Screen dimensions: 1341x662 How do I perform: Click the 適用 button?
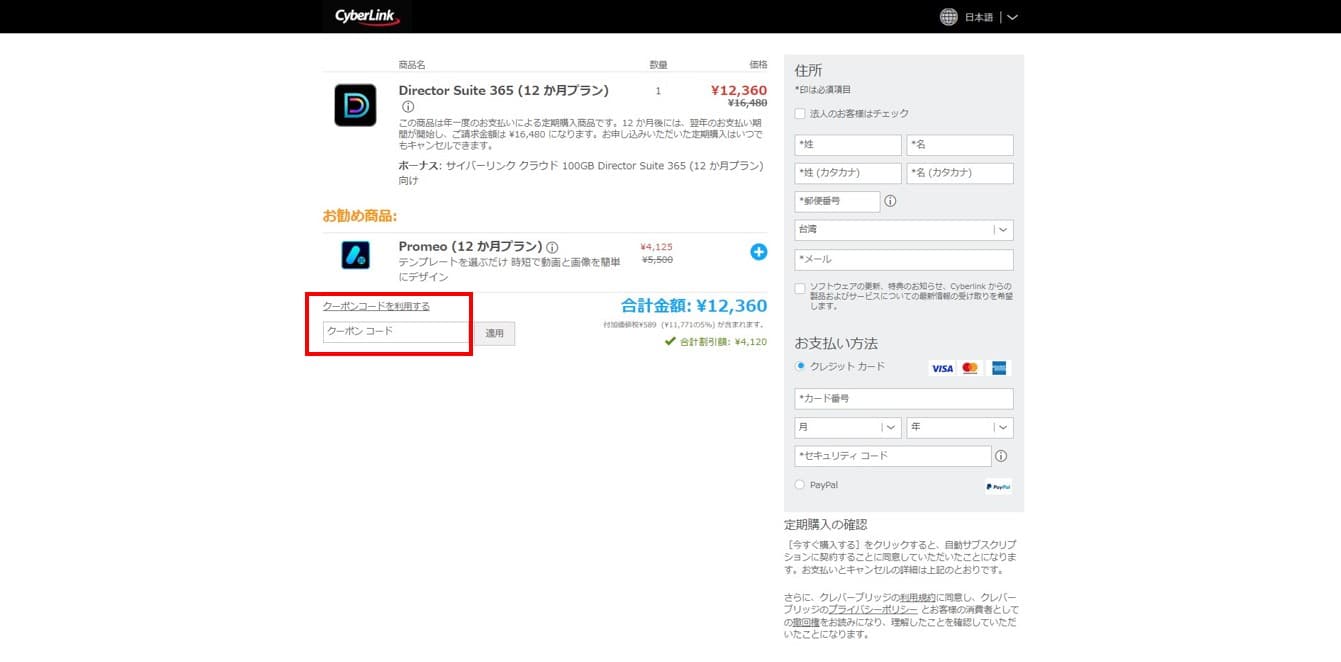[x=495, y=333]
